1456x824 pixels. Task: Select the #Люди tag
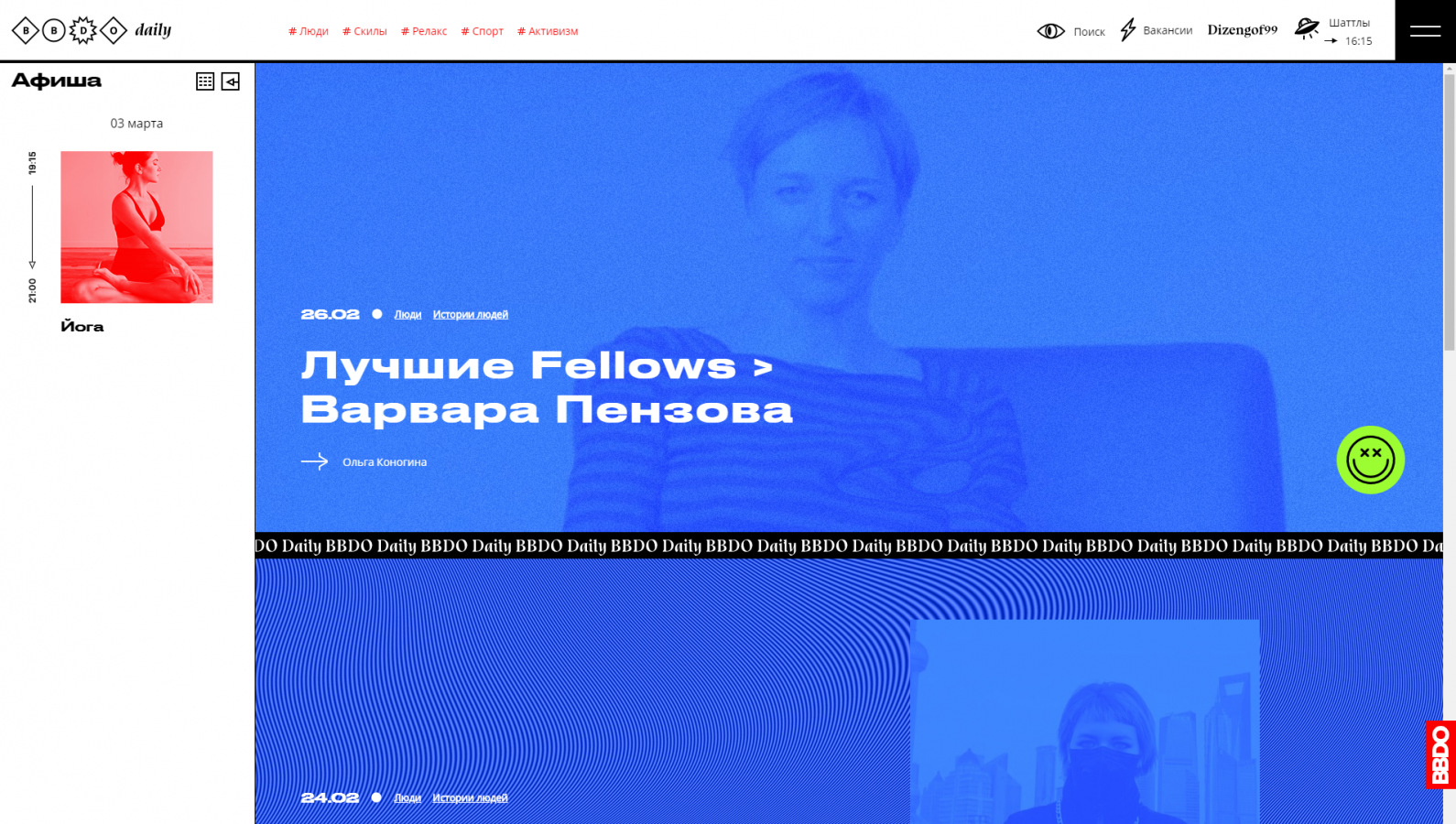309,31
